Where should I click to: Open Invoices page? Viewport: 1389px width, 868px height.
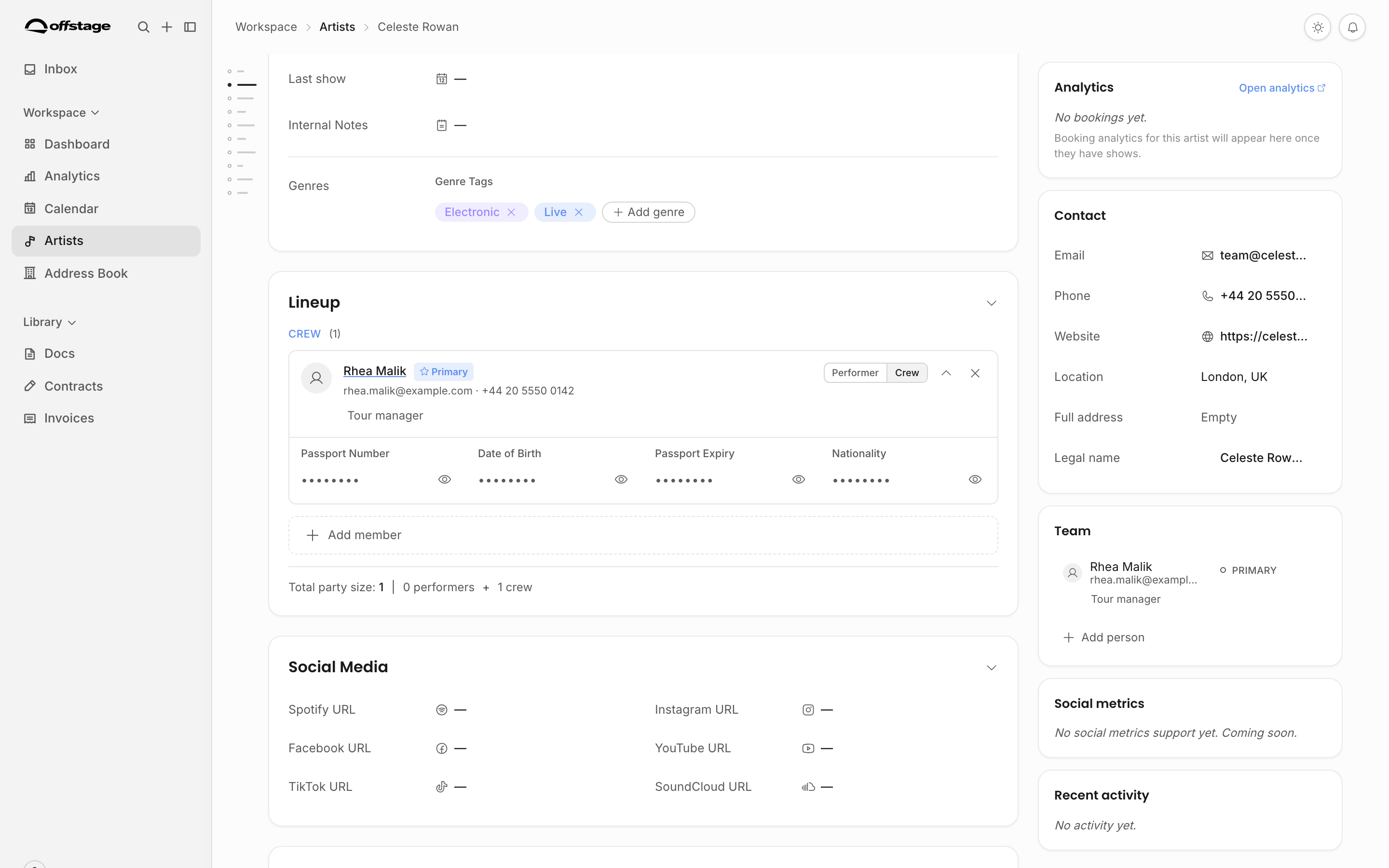point(106,418)
